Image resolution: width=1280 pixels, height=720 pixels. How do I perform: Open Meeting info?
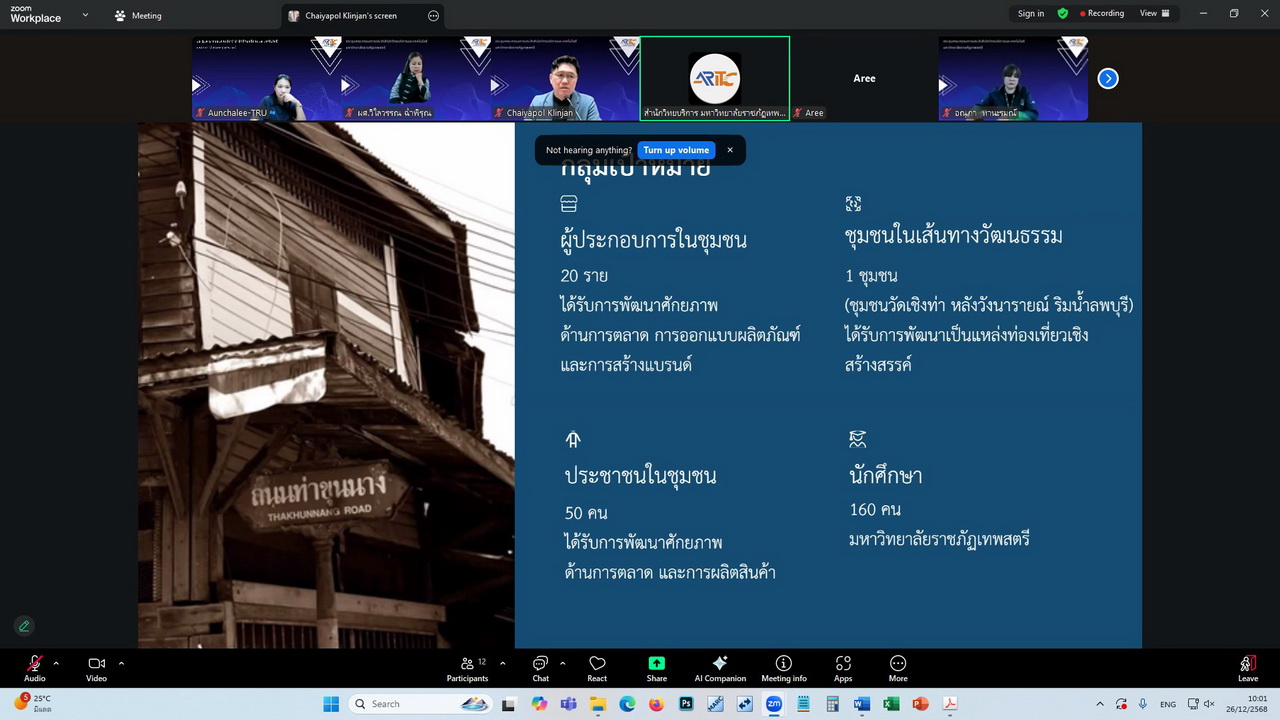point(784,668)
